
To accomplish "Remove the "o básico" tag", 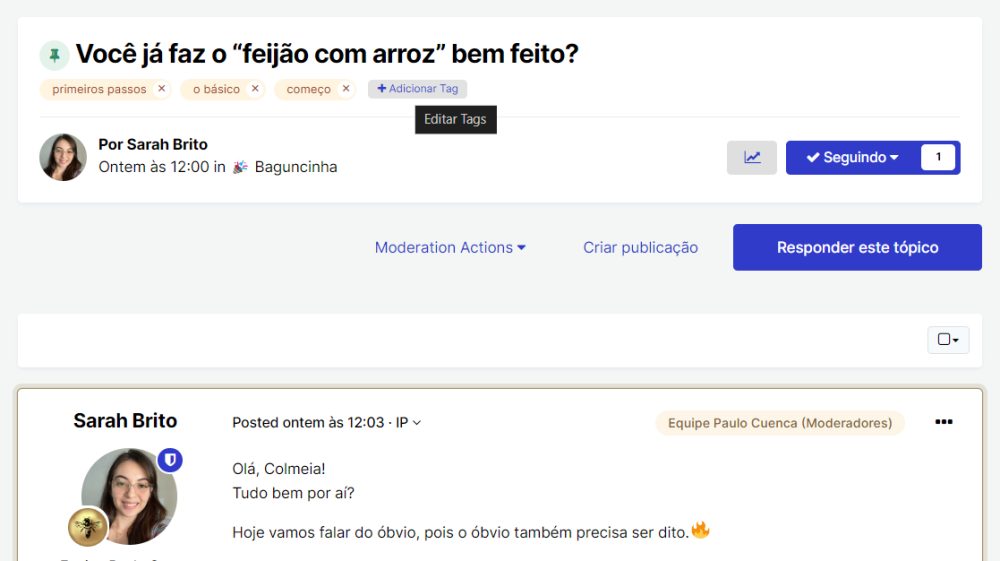I will [x=255, y=89].
